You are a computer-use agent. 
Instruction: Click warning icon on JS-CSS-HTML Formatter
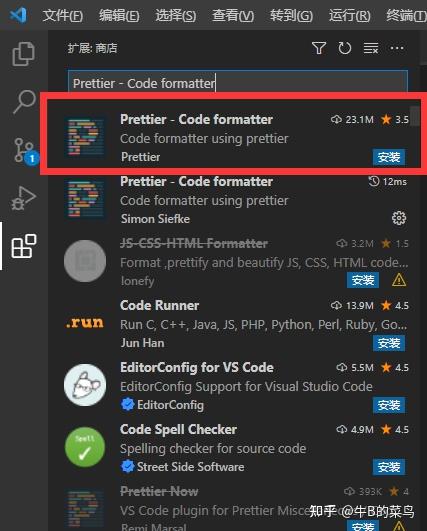(x=399, y=280)
